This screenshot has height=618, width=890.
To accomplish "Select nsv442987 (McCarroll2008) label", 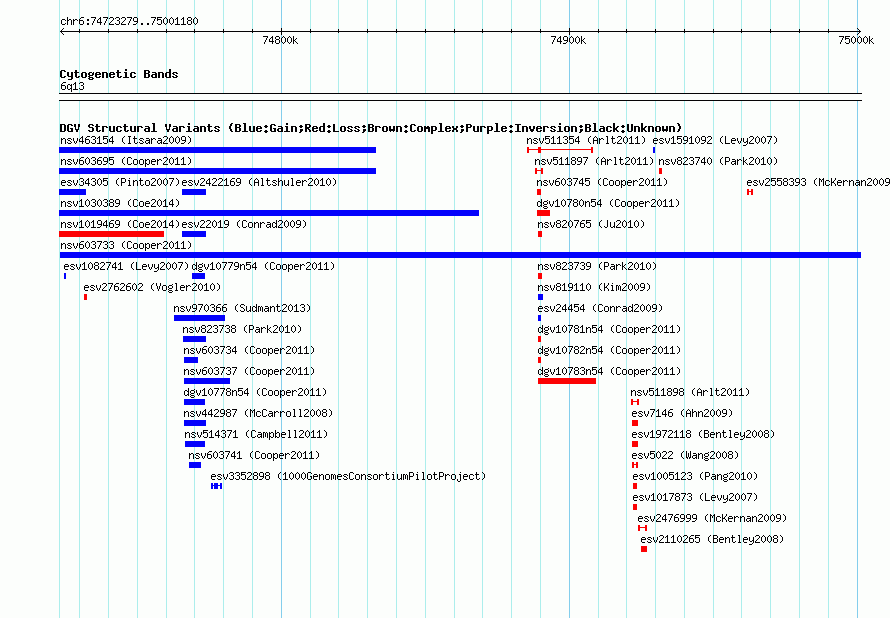I will coord(258,413).
